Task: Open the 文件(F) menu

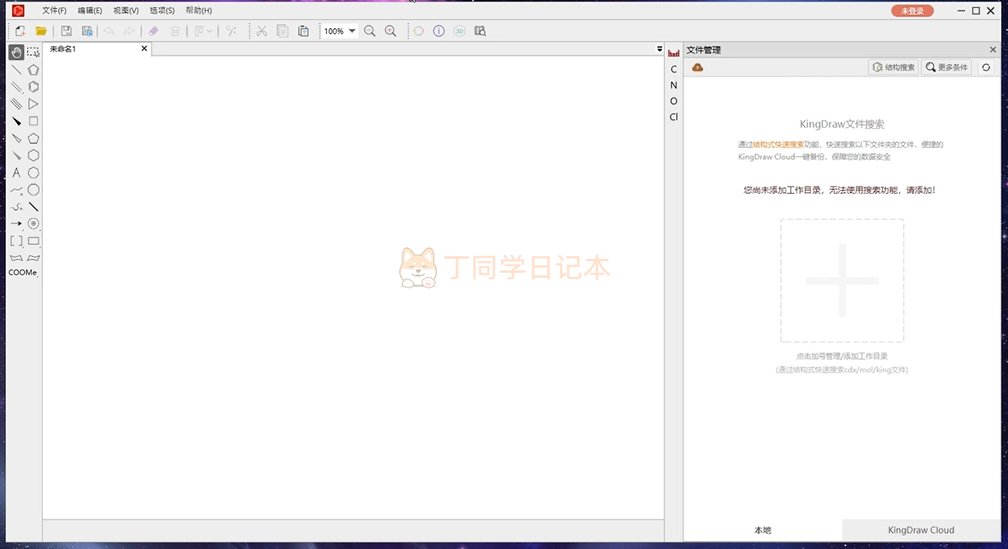Action: click(54, 10)
